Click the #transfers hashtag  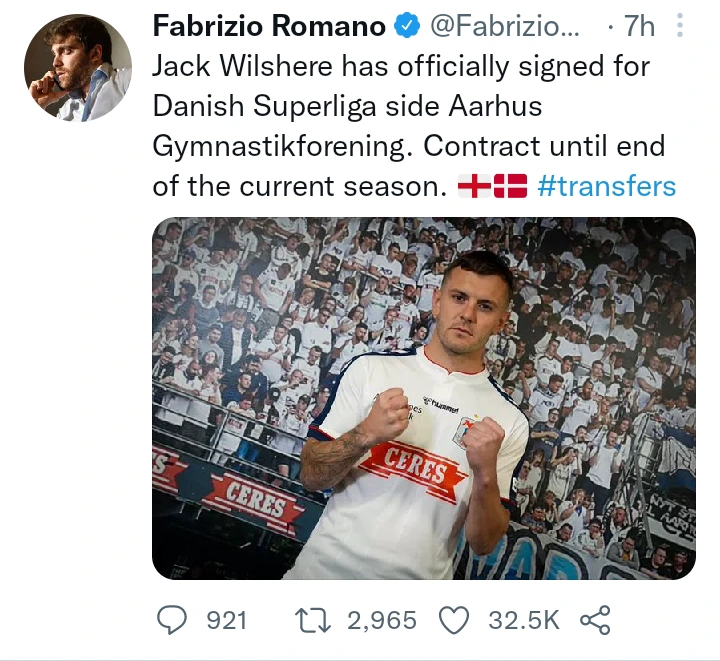tap(607, 186)
